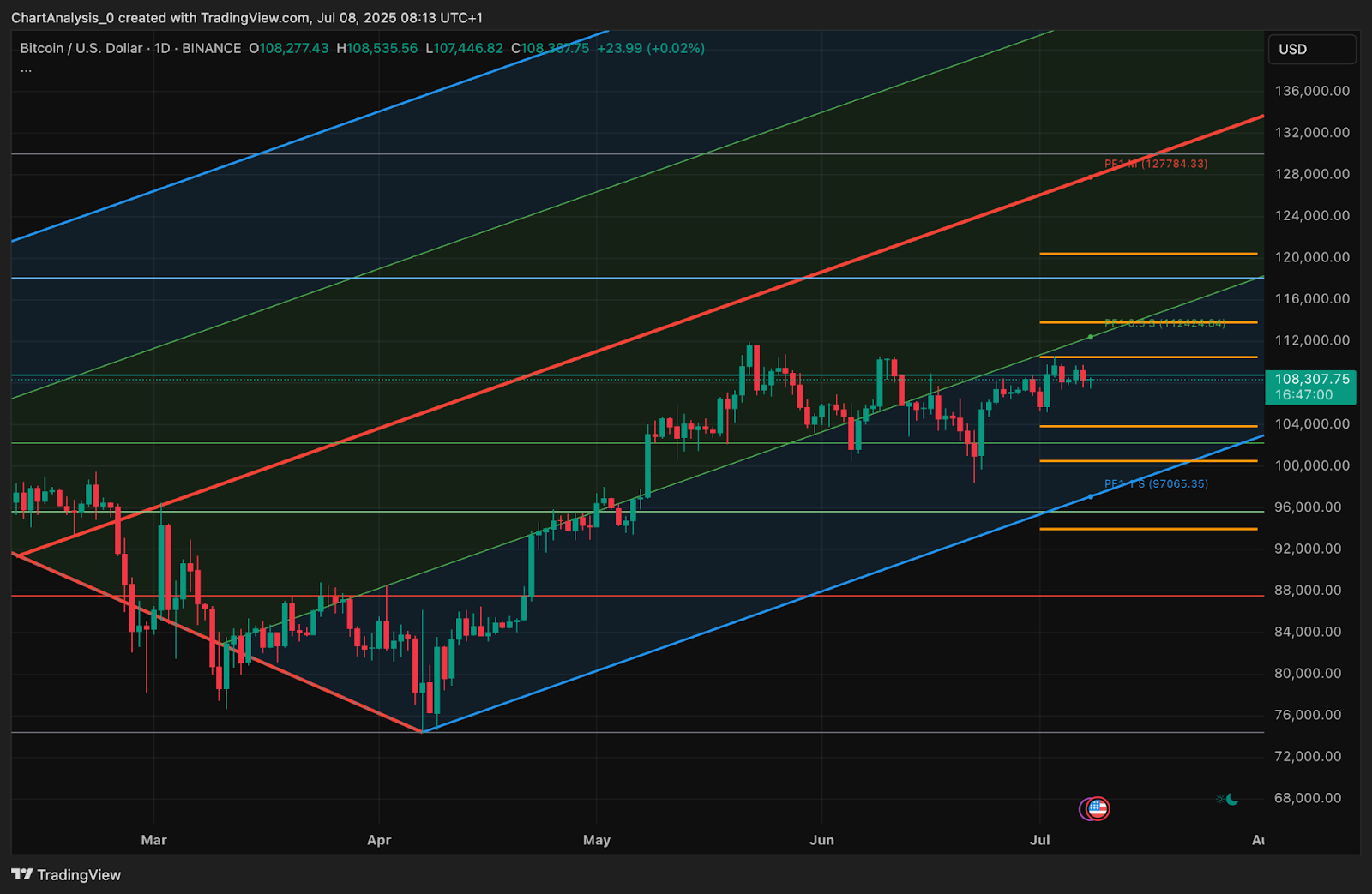Click the teal moon phase icon
The image size is (1372, 894).
(x=1232, y=800)
